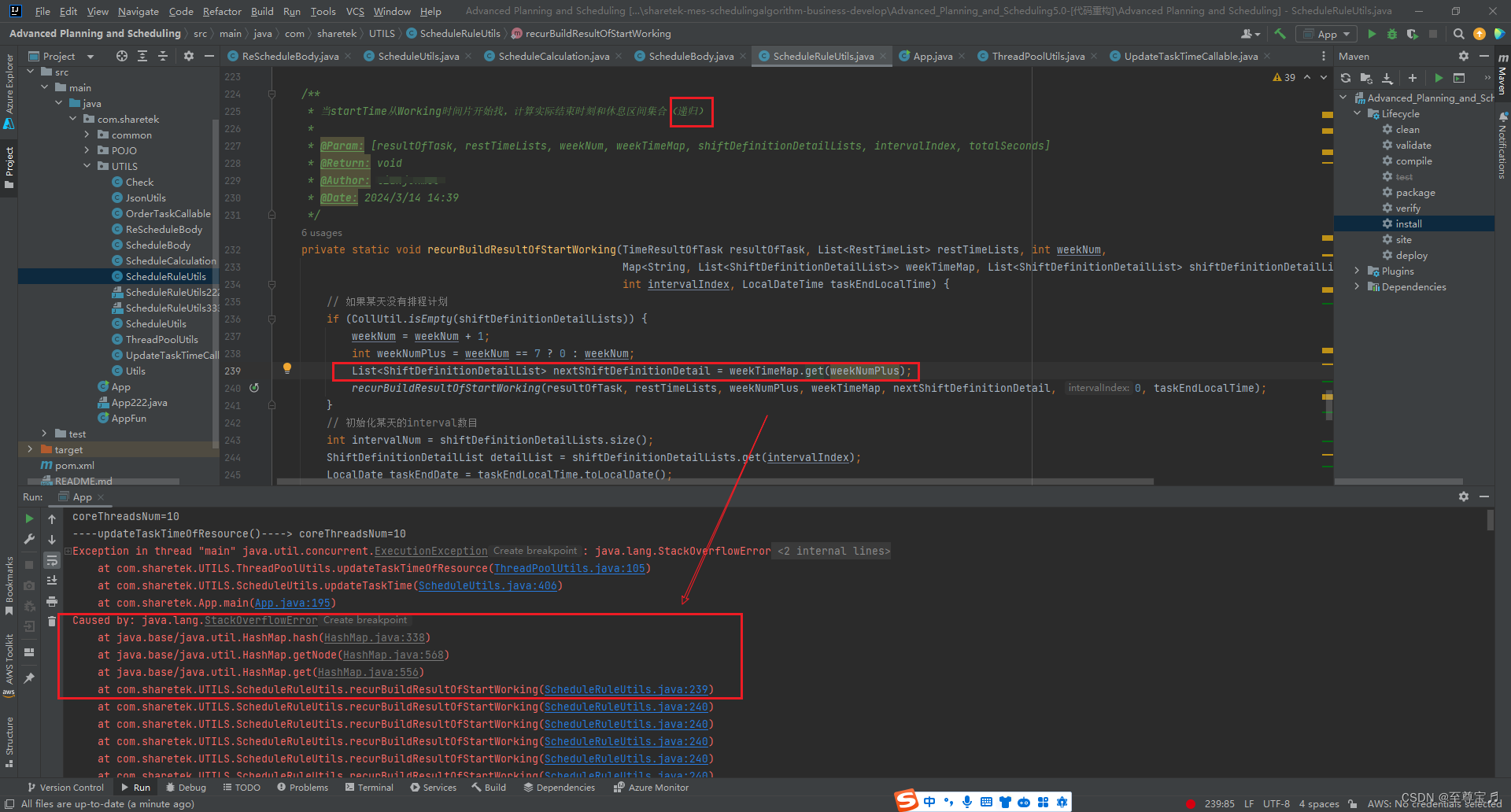
Task: Open ScheduleRuleUtils.java:239 from the stack trace
Action: tap(626, 689)
